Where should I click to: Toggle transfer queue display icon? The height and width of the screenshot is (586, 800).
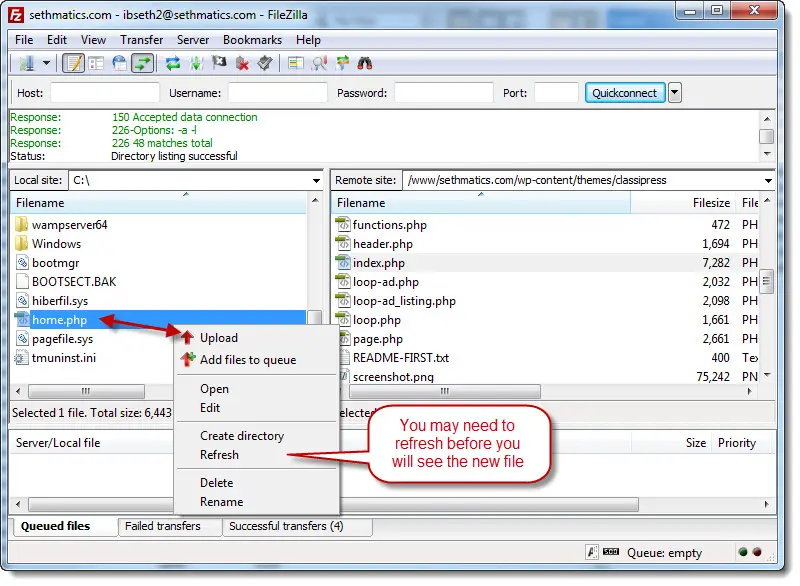tap(142, 63)
